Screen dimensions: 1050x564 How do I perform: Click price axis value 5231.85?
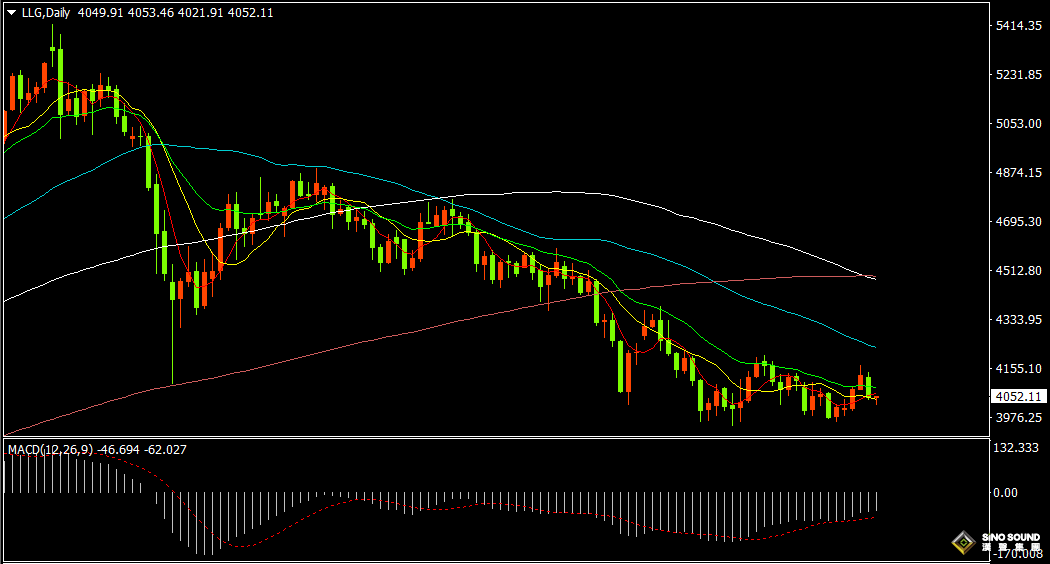pyautogui.click(x=1019, y=74)
